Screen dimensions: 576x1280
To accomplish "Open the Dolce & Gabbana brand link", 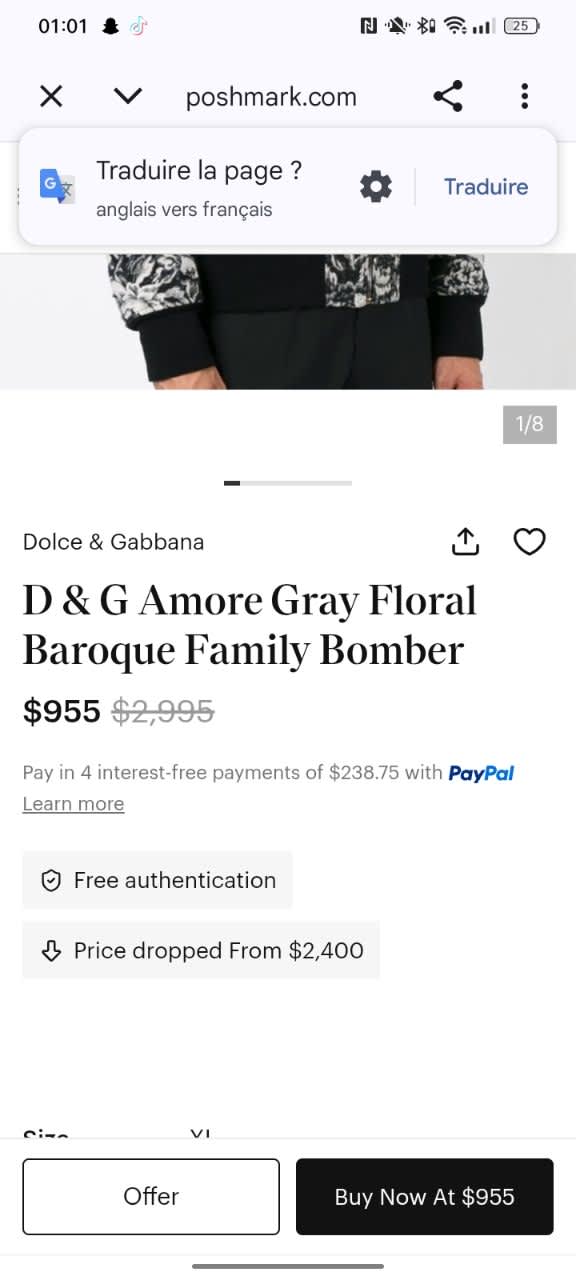I will [x=113, y=542].
